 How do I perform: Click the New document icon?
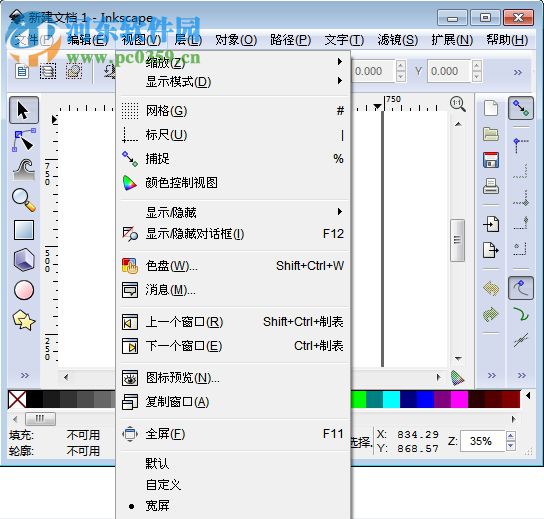[x=491, y=108]
